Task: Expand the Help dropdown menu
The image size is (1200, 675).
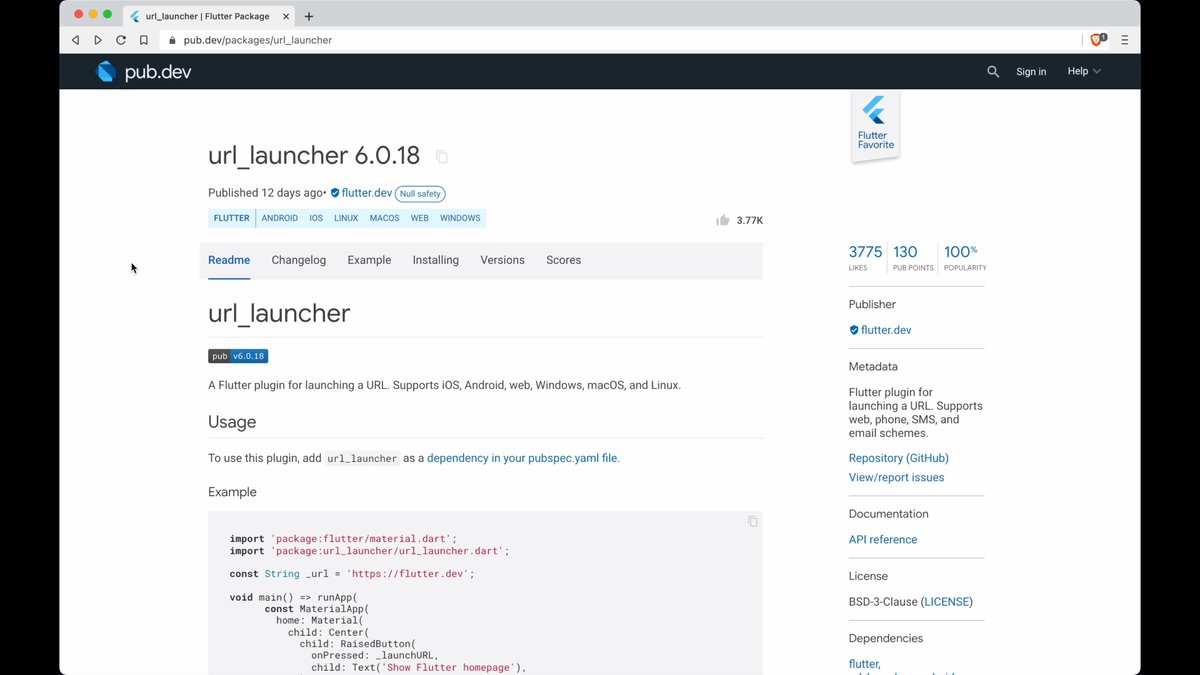Action: coord(1084,72)
